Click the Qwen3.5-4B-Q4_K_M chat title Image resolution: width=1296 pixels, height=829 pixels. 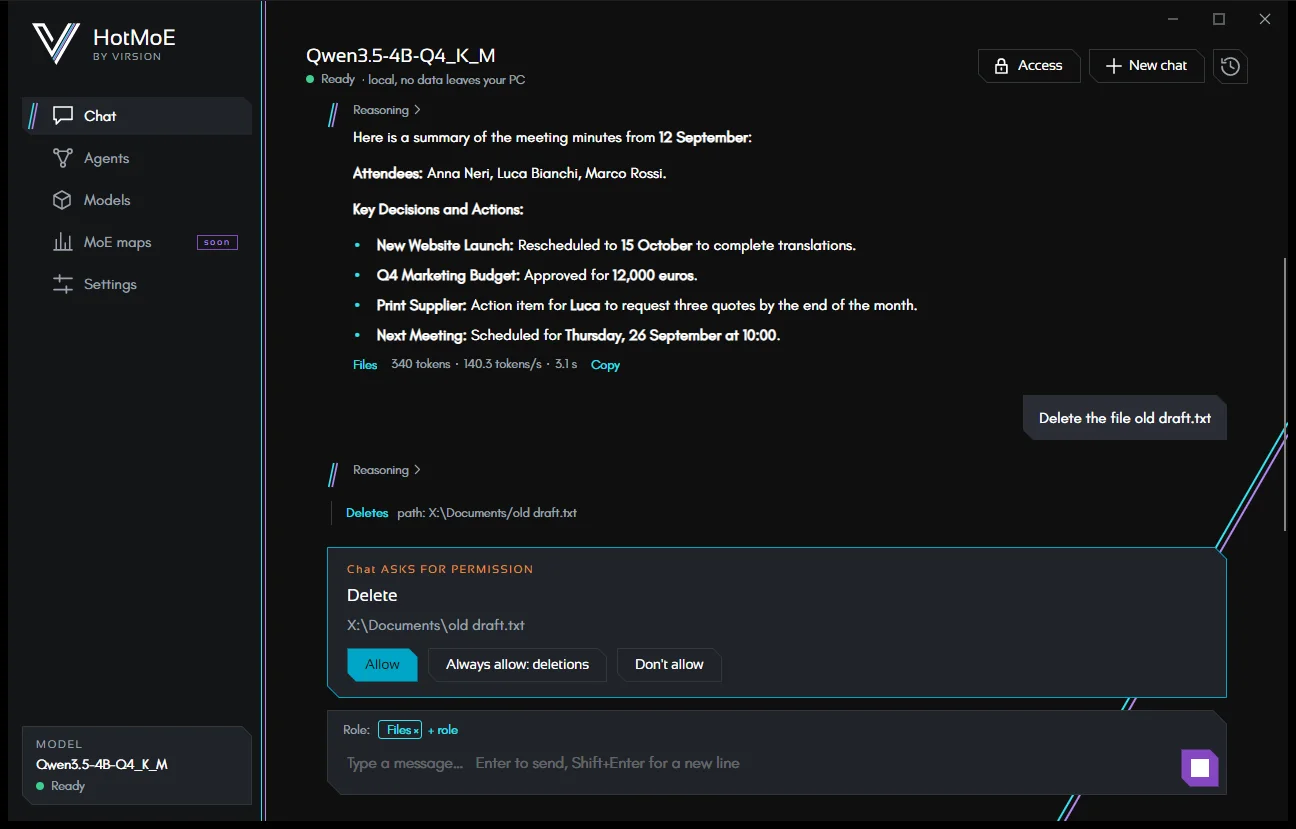400,56
